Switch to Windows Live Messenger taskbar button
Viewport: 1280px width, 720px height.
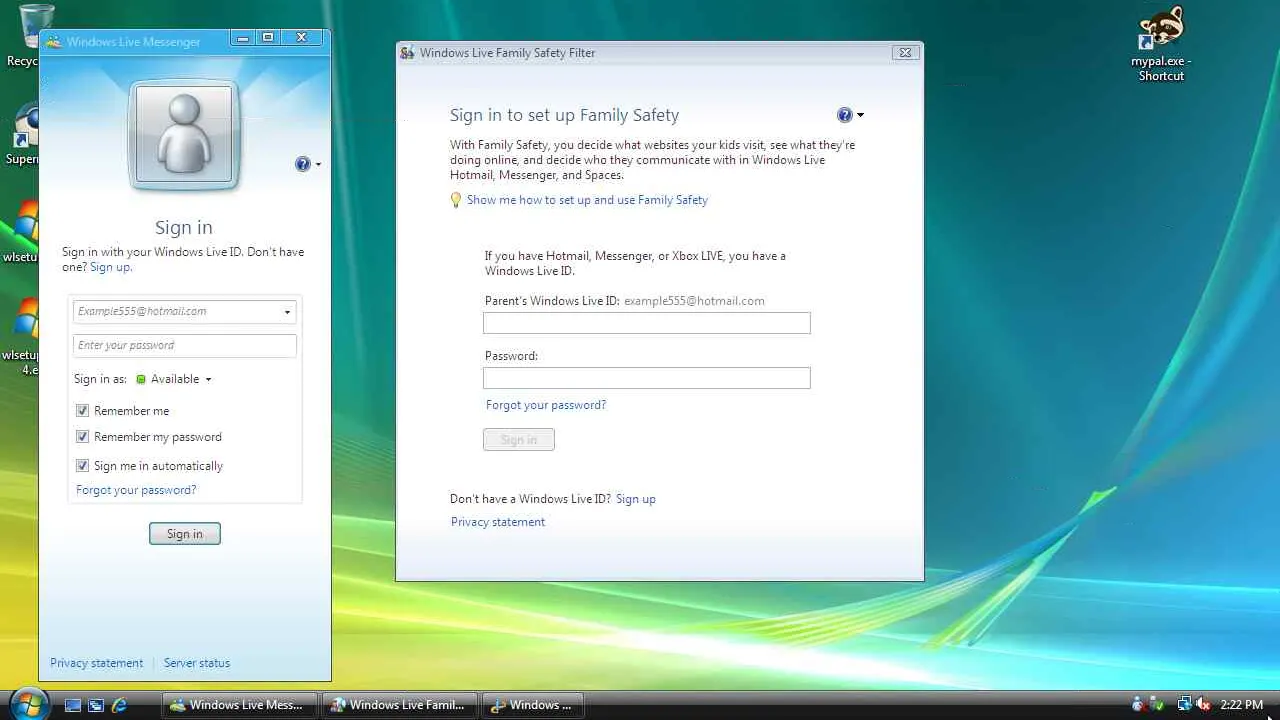tap(240, 705)
